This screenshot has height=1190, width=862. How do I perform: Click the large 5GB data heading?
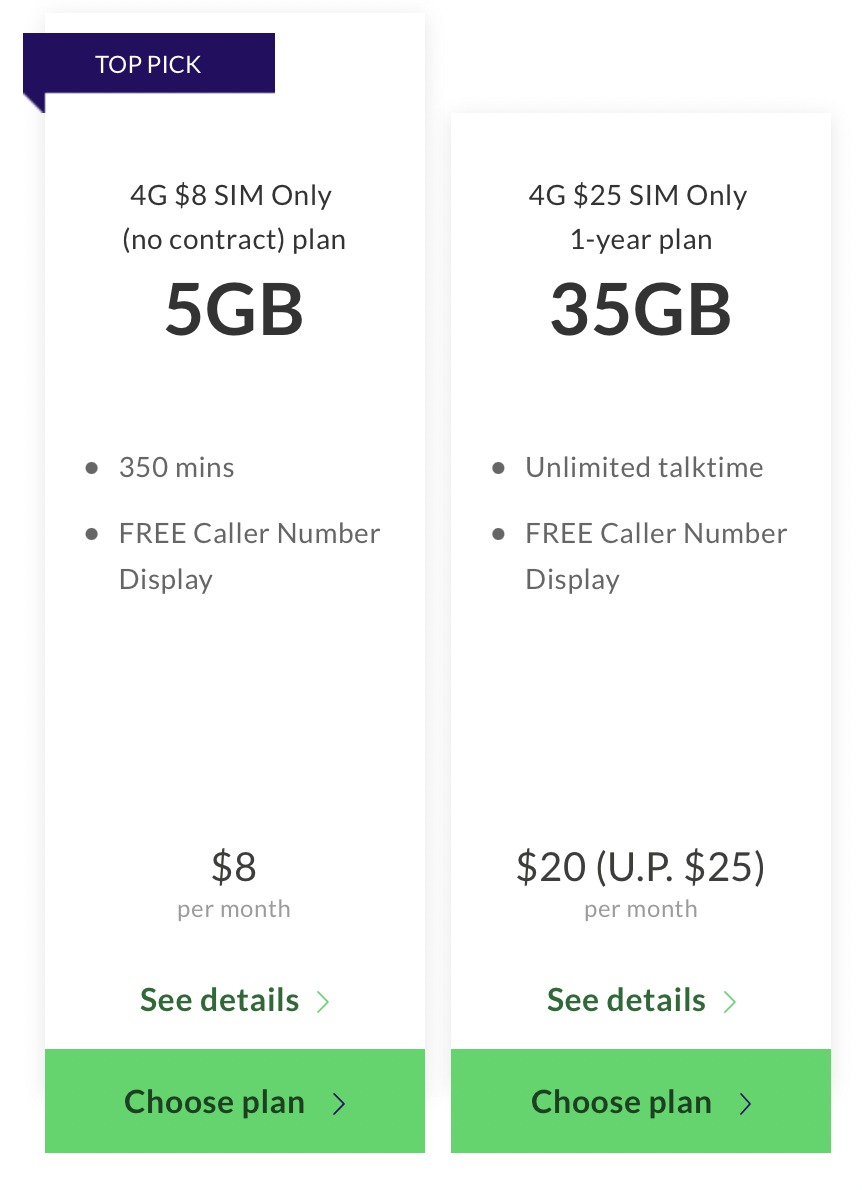(234, 309)
